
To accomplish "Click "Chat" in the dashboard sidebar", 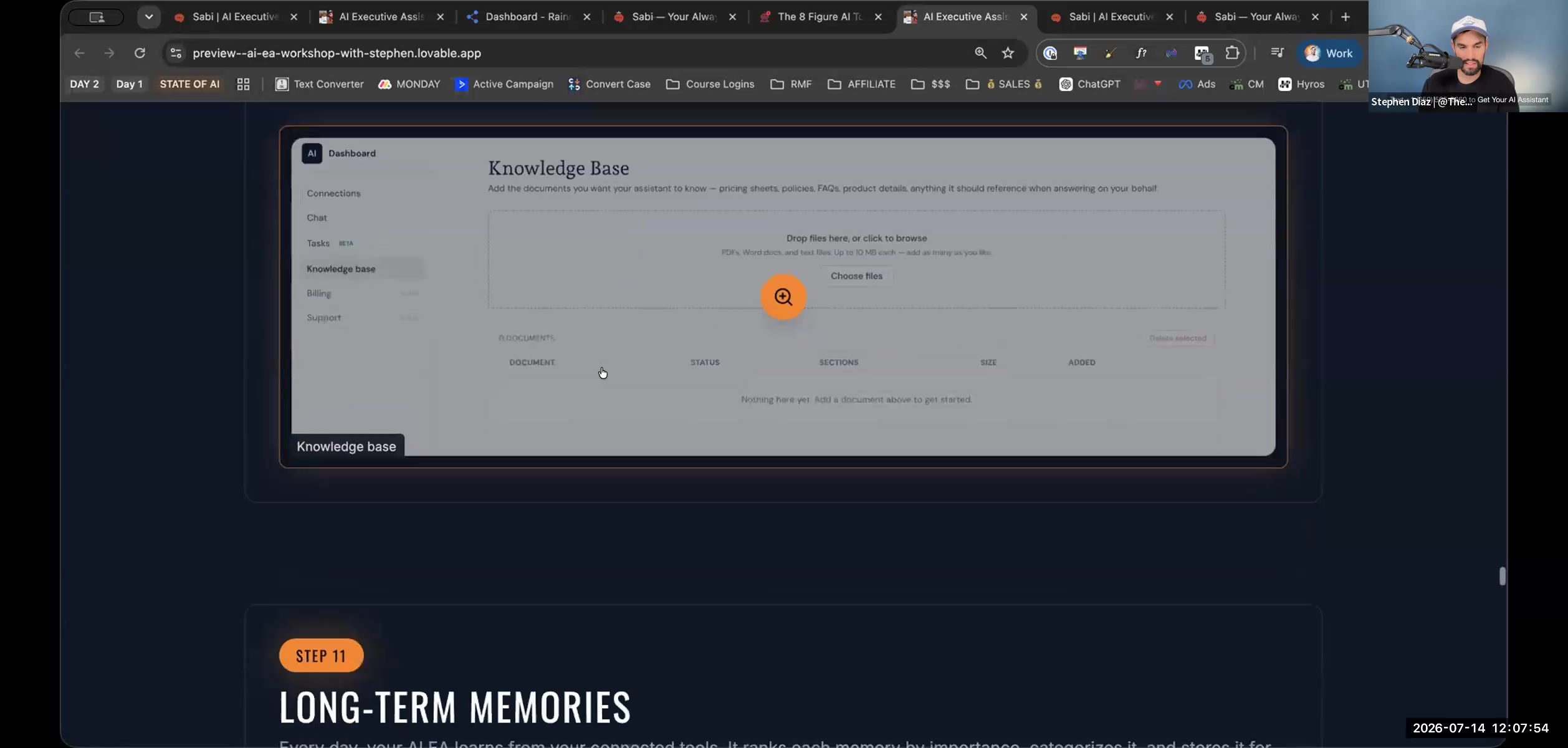I will tap(317, 218).
